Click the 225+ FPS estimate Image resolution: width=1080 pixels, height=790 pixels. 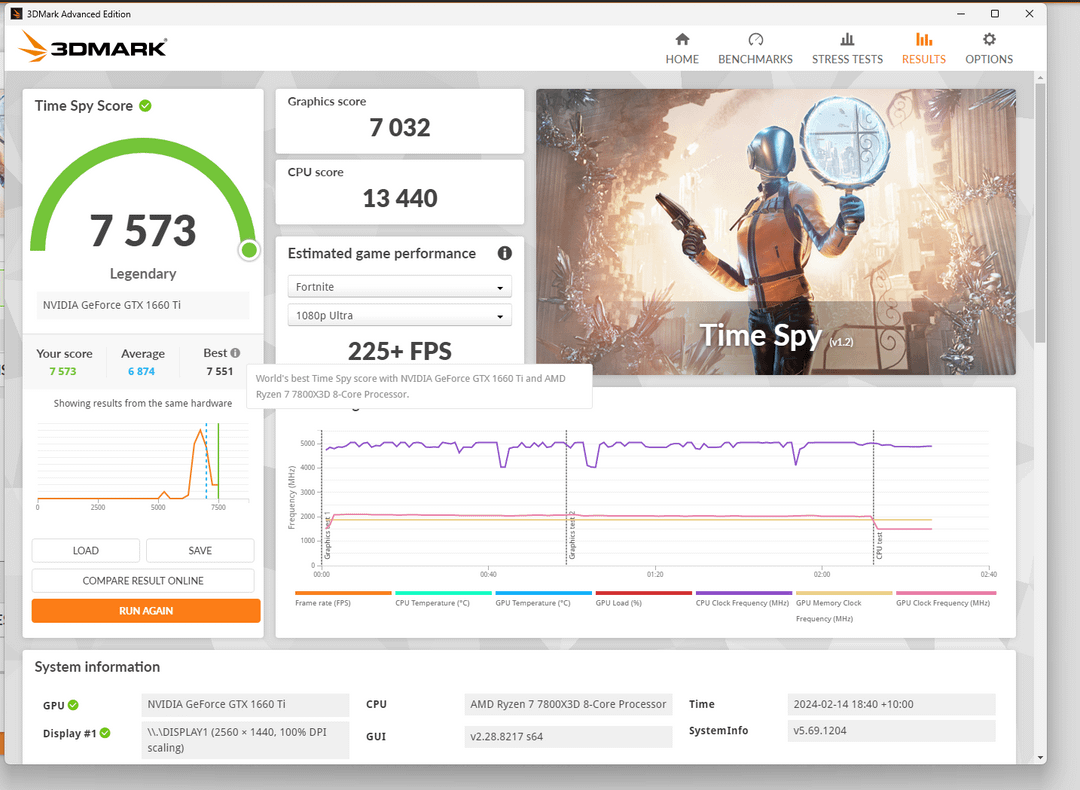(399, 351)
